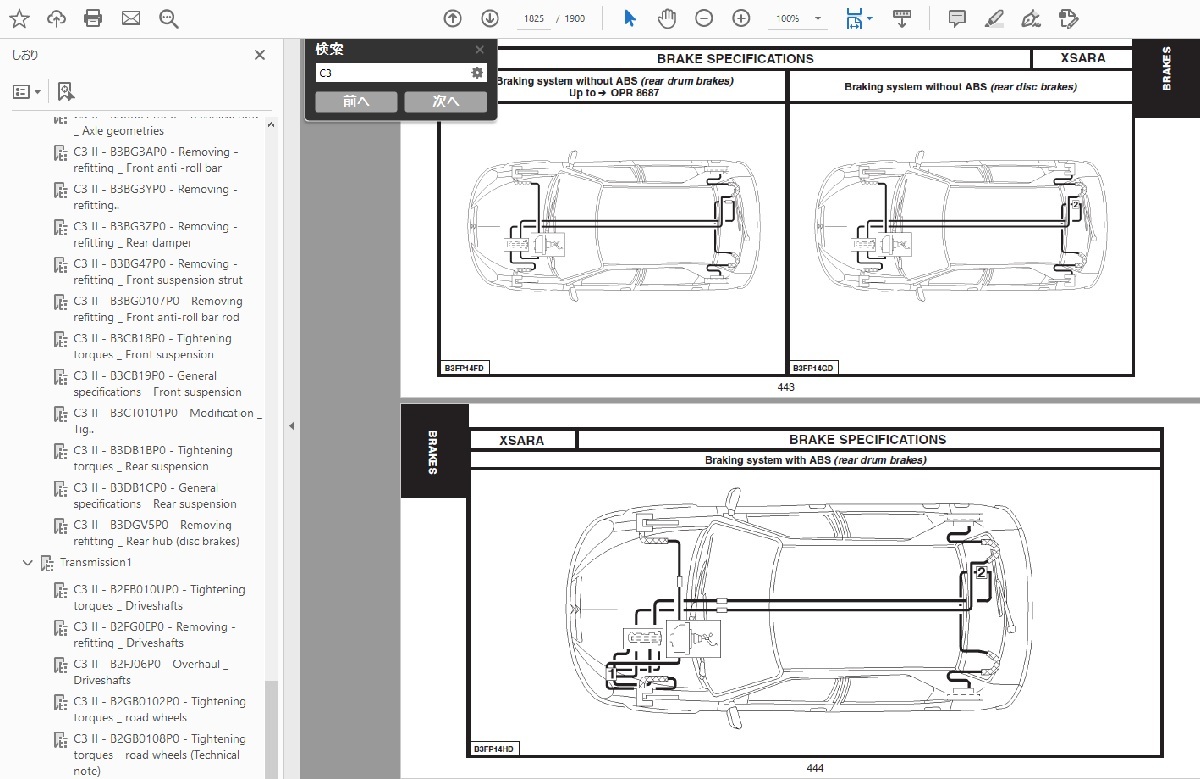The width and height of the screenshot is (1200, 779).
Task: Click the search text field containing C3
Action: pyautogui.click(x=392, y=73)
